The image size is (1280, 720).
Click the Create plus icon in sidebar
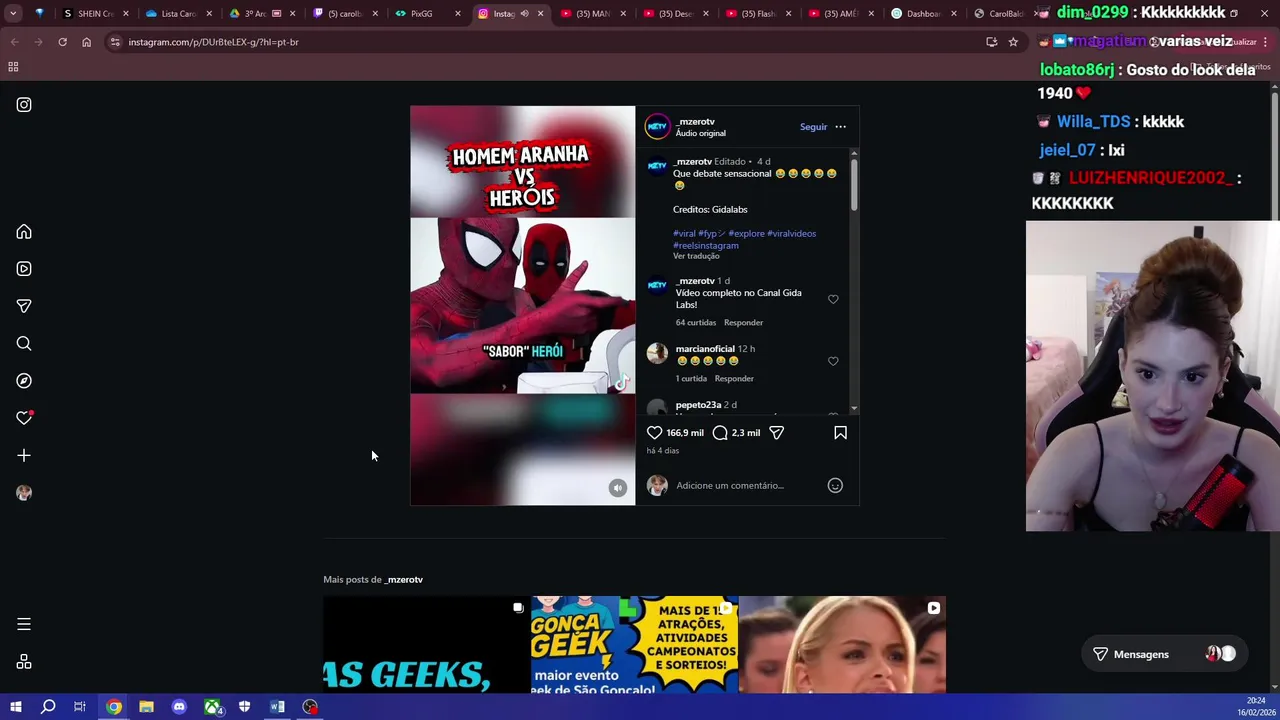click(24, 455)
